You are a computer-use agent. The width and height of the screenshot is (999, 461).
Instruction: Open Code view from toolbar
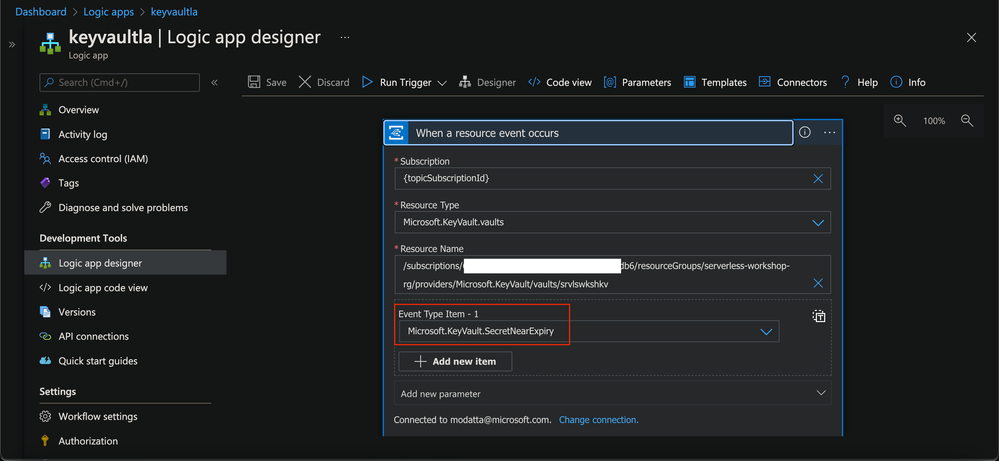click(560, 82)
